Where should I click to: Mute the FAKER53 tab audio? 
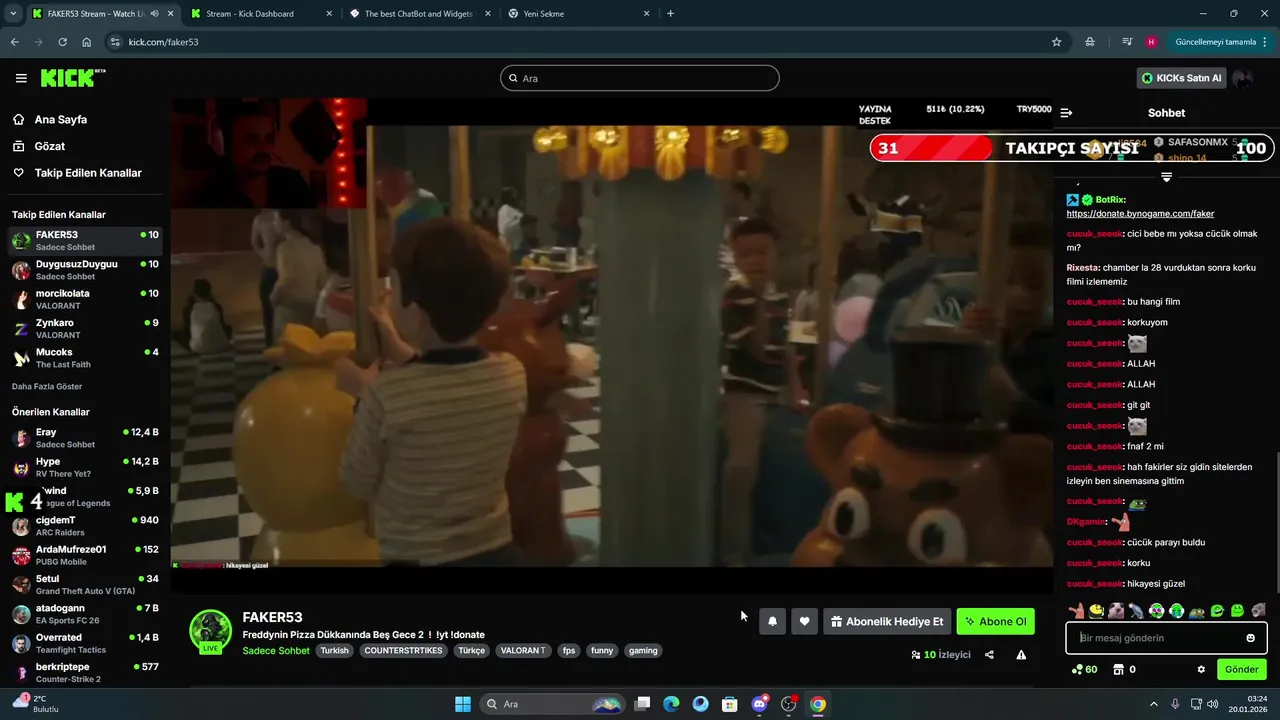[154, 14]
